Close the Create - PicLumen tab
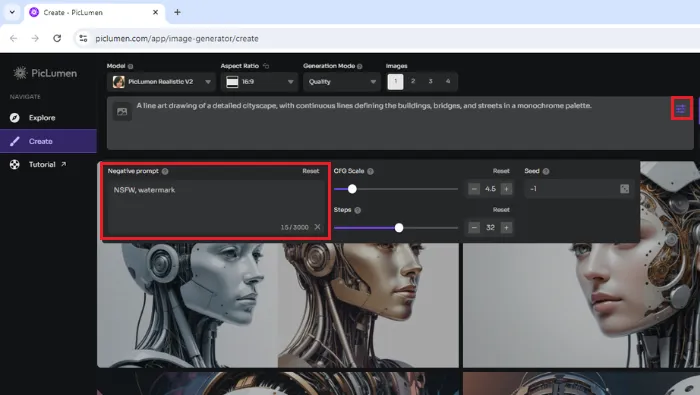 pyautogui.click(x=155, y=12)
